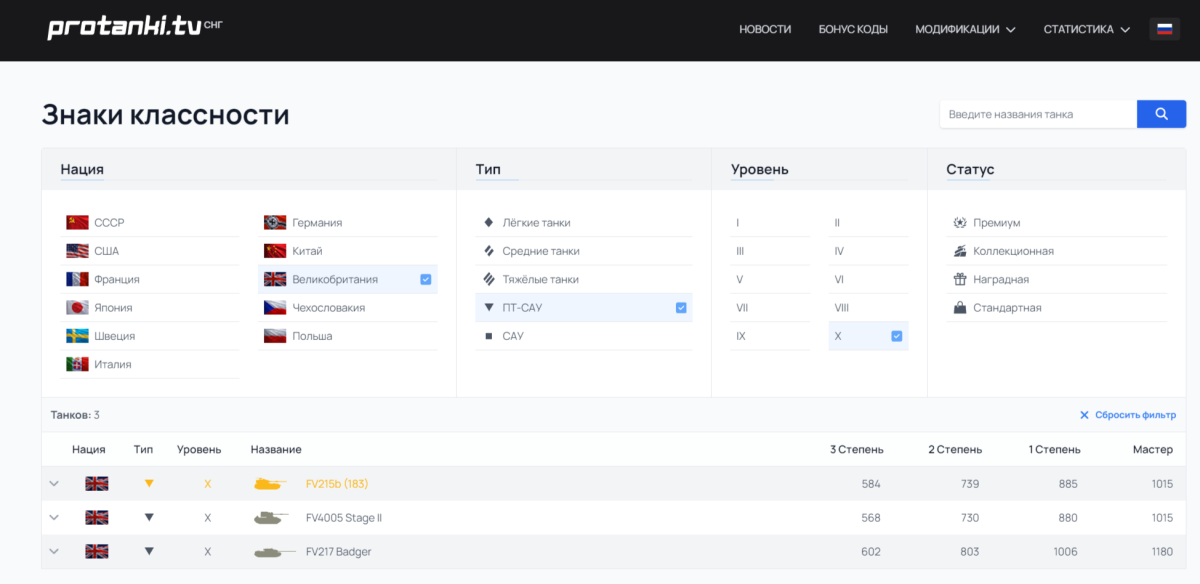Viewport: 1200px width, 584px height.
Task: Click the FV217 Badger tank silhouette icon
Action: pos(272,552)
